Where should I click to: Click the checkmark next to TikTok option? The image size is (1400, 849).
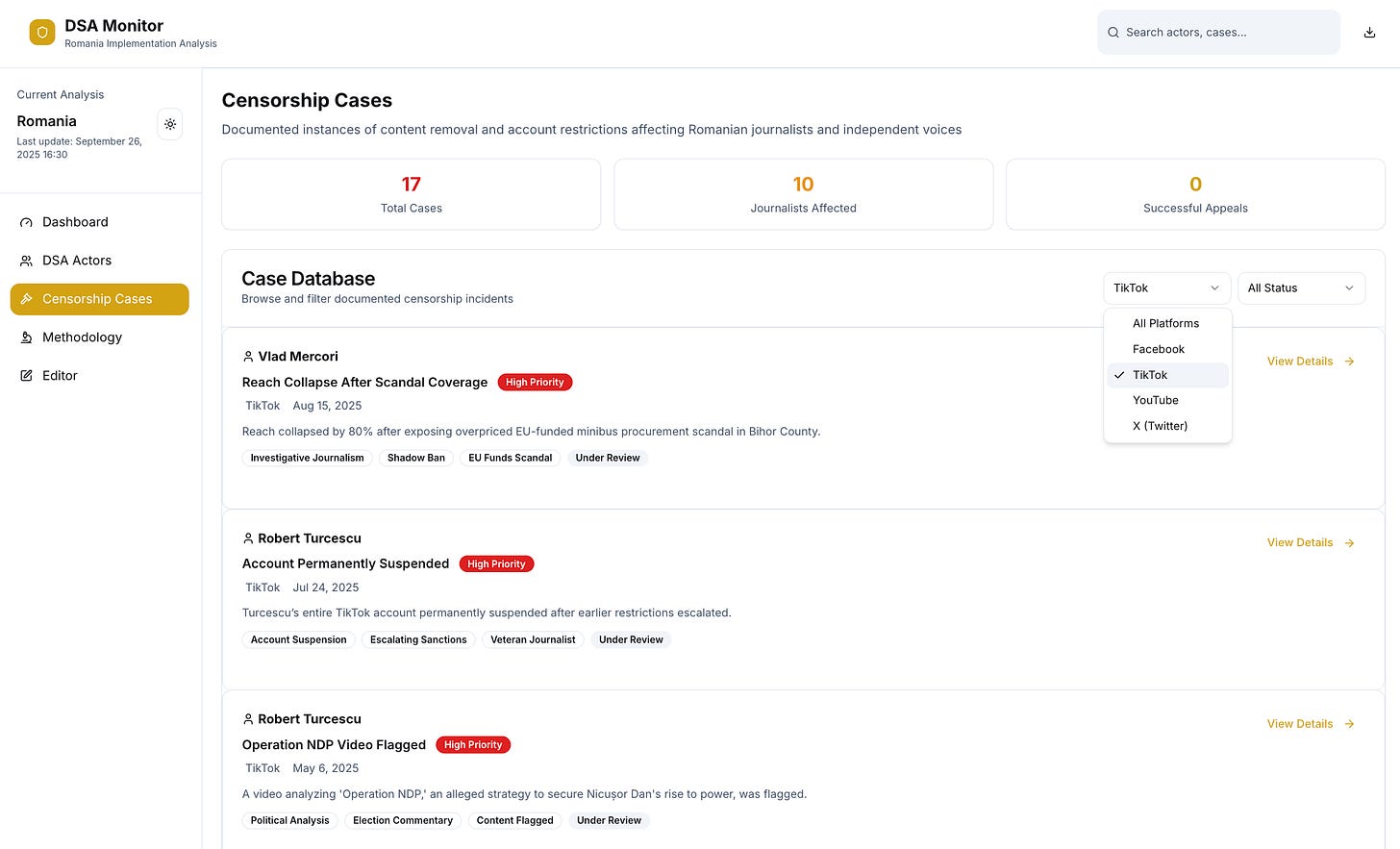tap(1119, 375)
